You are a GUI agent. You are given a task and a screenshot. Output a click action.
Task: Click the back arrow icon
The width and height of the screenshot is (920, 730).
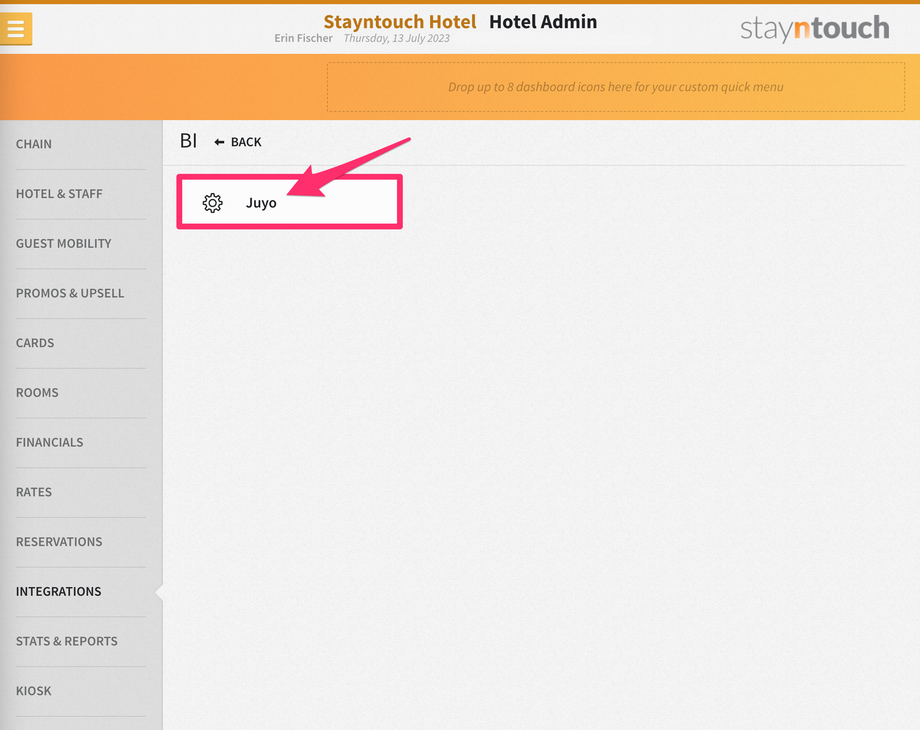[x=219, y=142]
